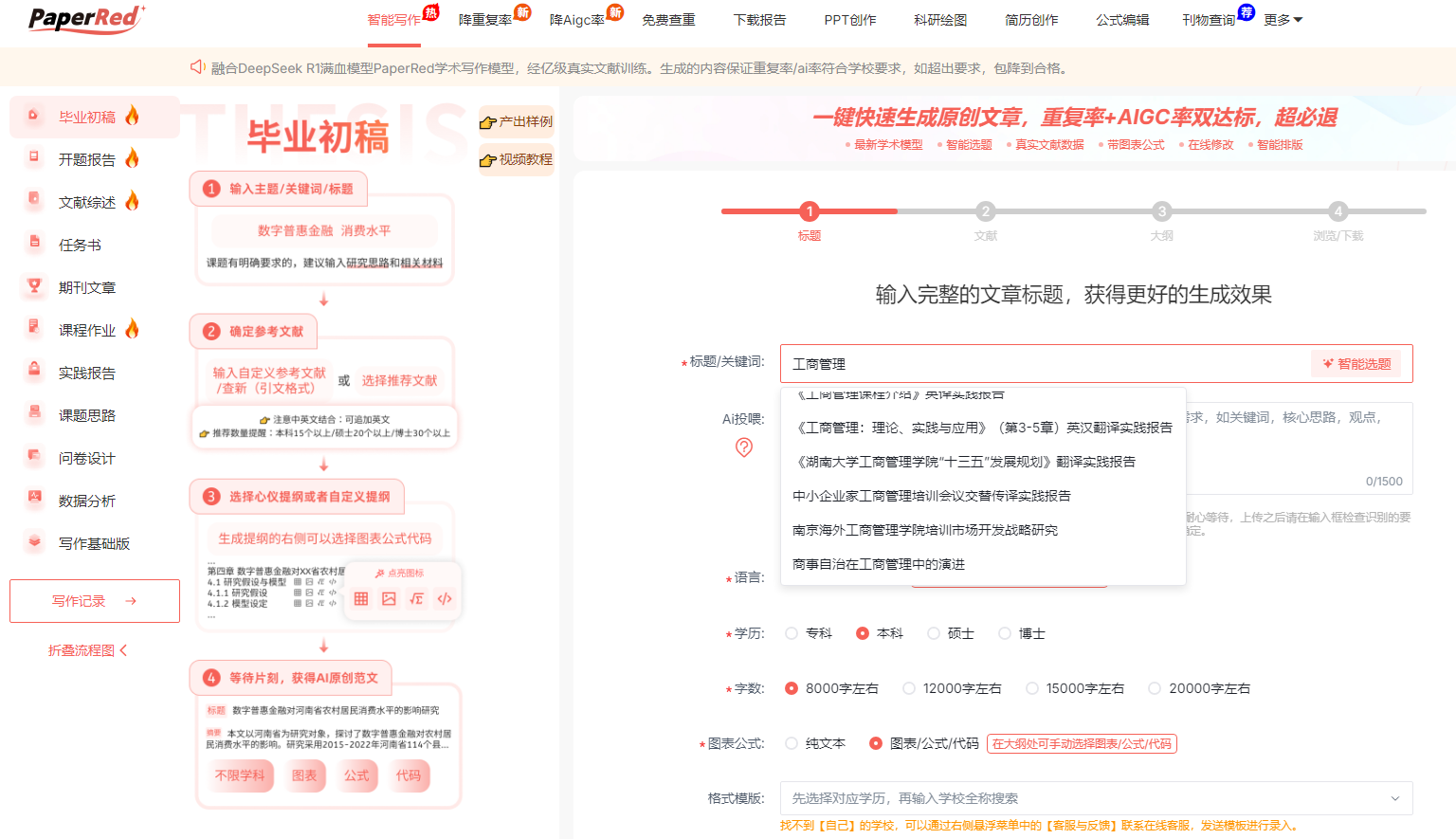Click the hand icon beside 视频教程

pyautogui.click(x=488, y=160)
